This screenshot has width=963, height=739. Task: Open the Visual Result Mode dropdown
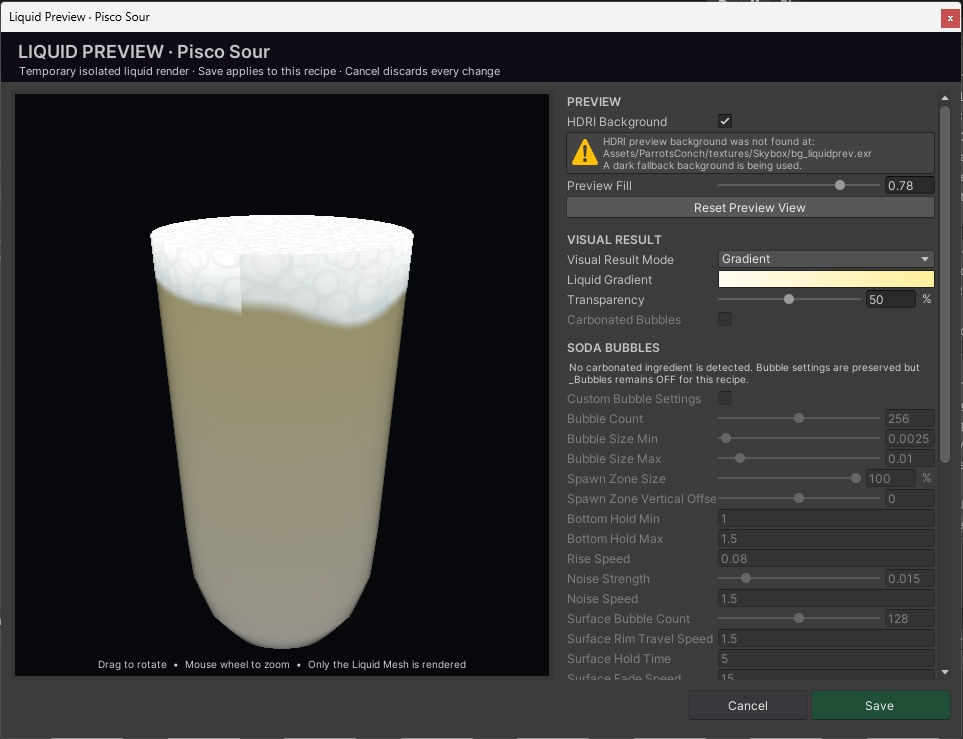tap(826, 259)
